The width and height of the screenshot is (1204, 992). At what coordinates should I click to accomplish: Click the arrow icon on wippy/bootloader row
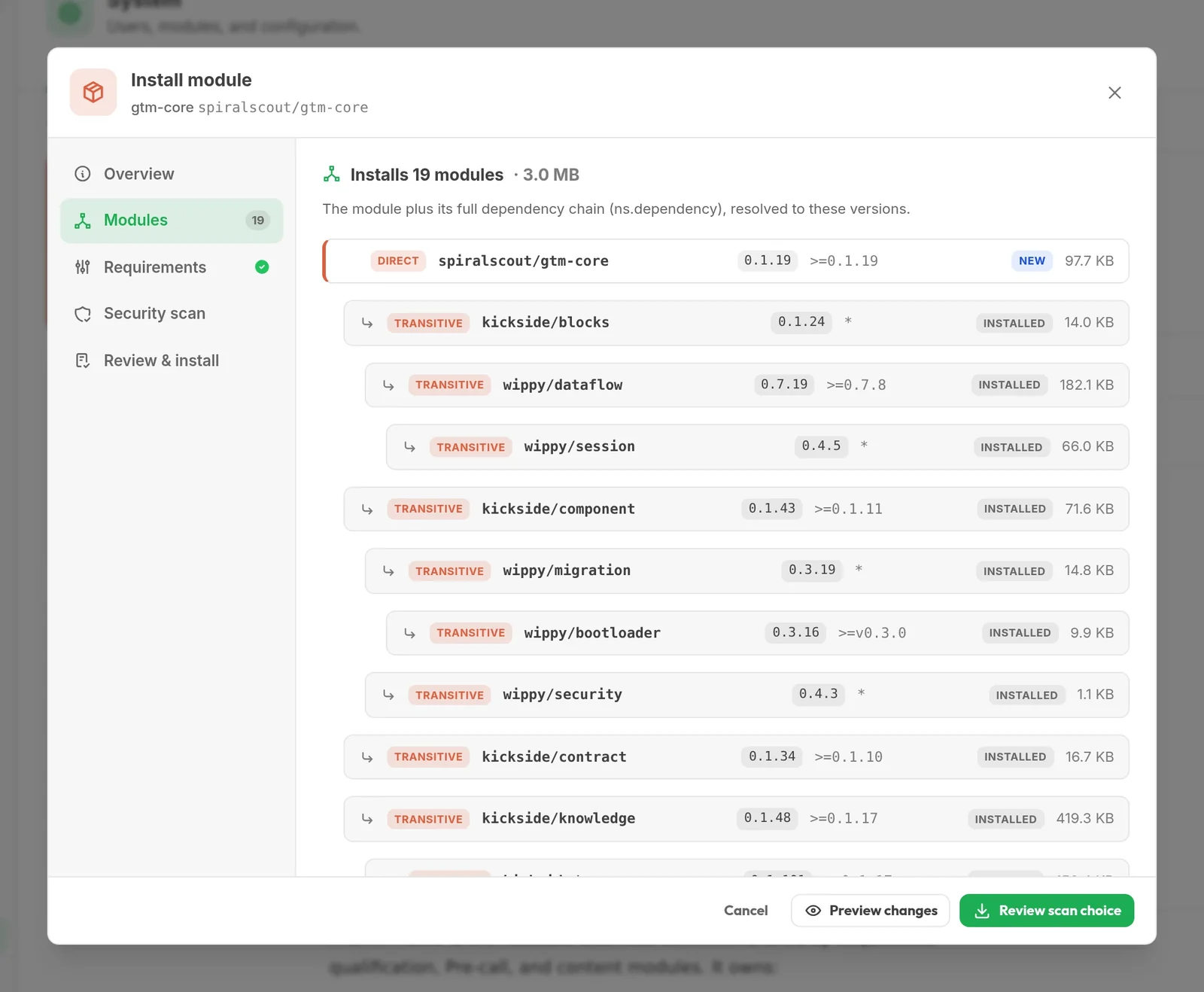(409, 633)
